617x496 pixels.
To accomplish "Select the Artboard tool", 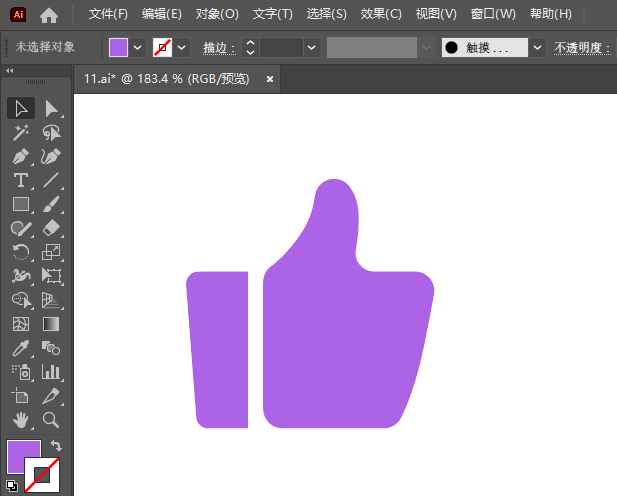I will (21, 396).
